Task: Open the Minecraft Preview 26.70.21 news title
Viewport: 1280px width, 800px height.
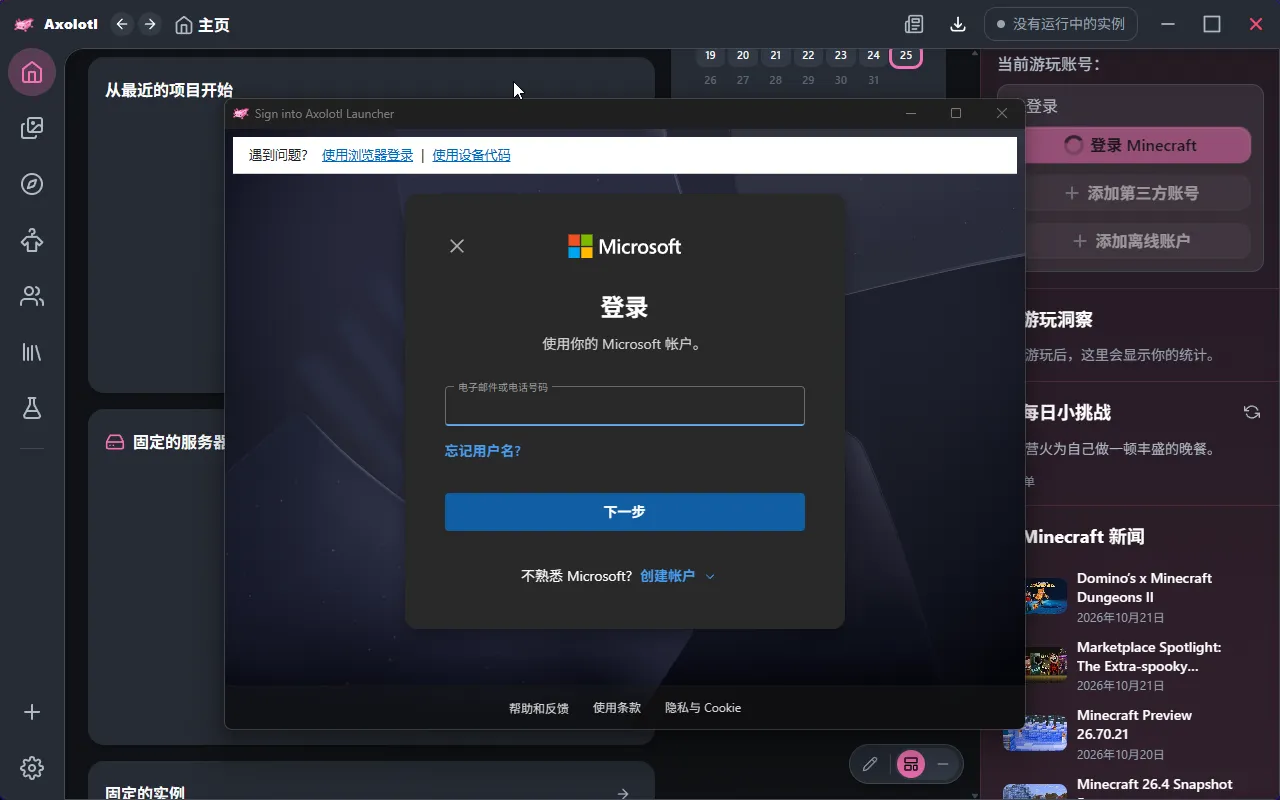Action: (x=1134, y=724)
